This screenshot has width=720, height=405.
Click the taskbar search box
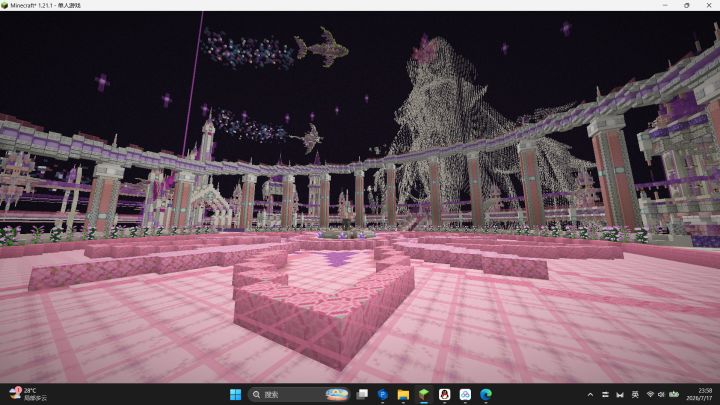pyautogui.click(x=299, y=394)
